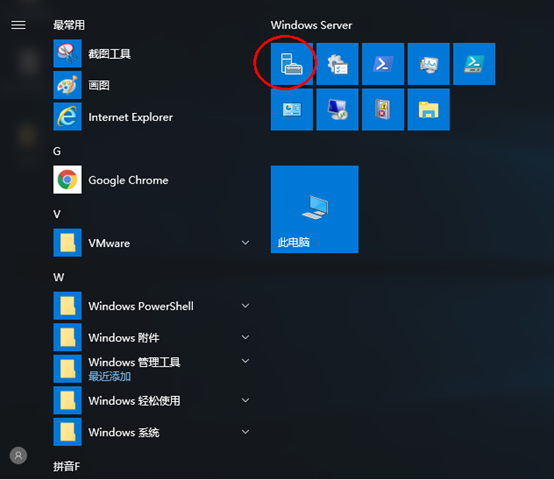Image resolution: width=554 pixels, height=480 pixels.
Task: Click the 拼音F group header
Action: click(x=67, y=467)
